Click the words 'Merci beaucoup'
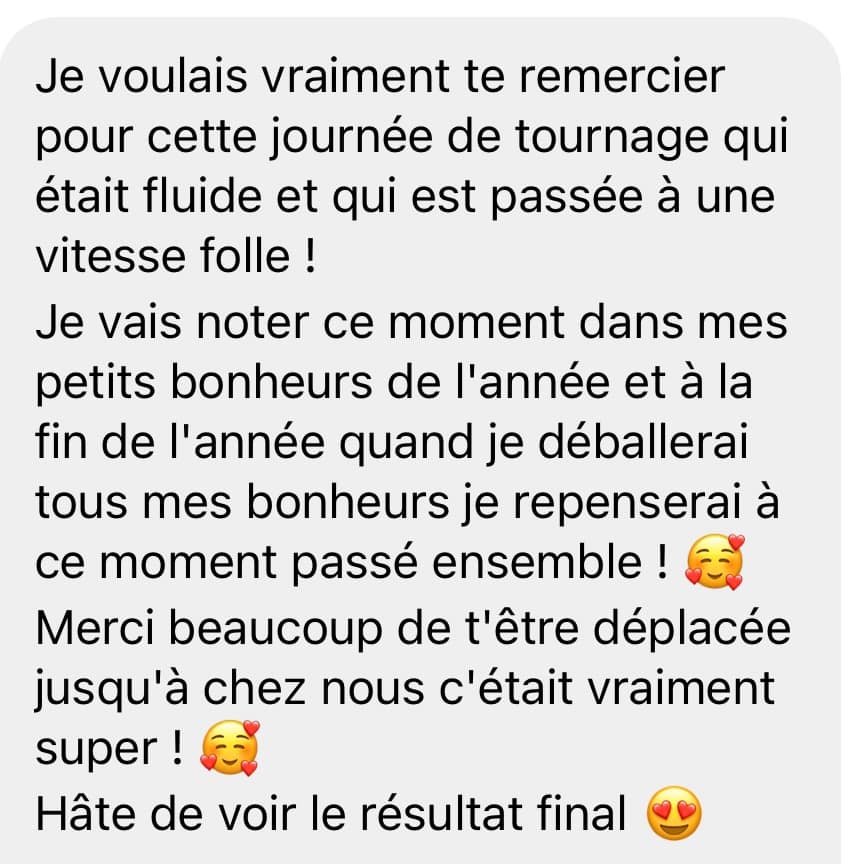The height and width of the screenshot is (864, 852). pyautogui.click(x=209, y=629)
